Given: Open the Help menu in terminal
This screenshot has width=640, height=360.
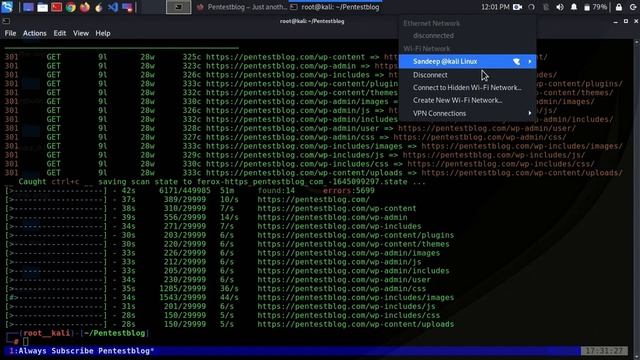Looking at the screenshot, I should click(103, 33).
